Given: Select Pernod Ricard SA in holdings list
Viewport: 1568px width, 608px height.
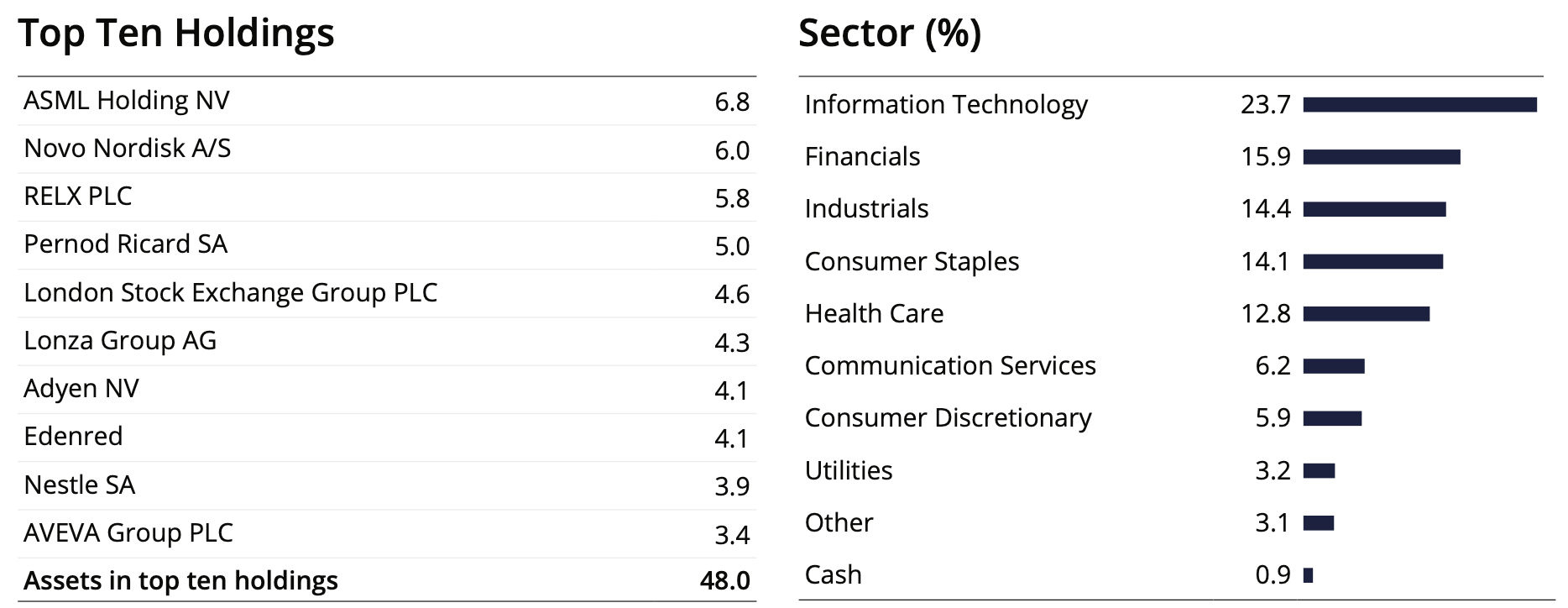Looking at the screenshot, I should point(126,244).
